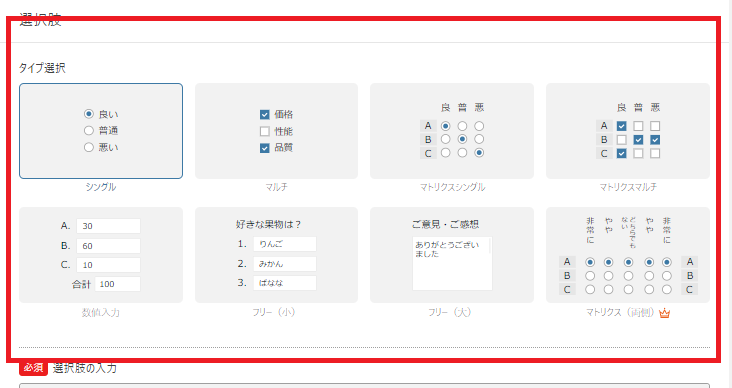Click the マトリクス（両側） label text
The image size is (732, 388).
(x=621, y=312)
